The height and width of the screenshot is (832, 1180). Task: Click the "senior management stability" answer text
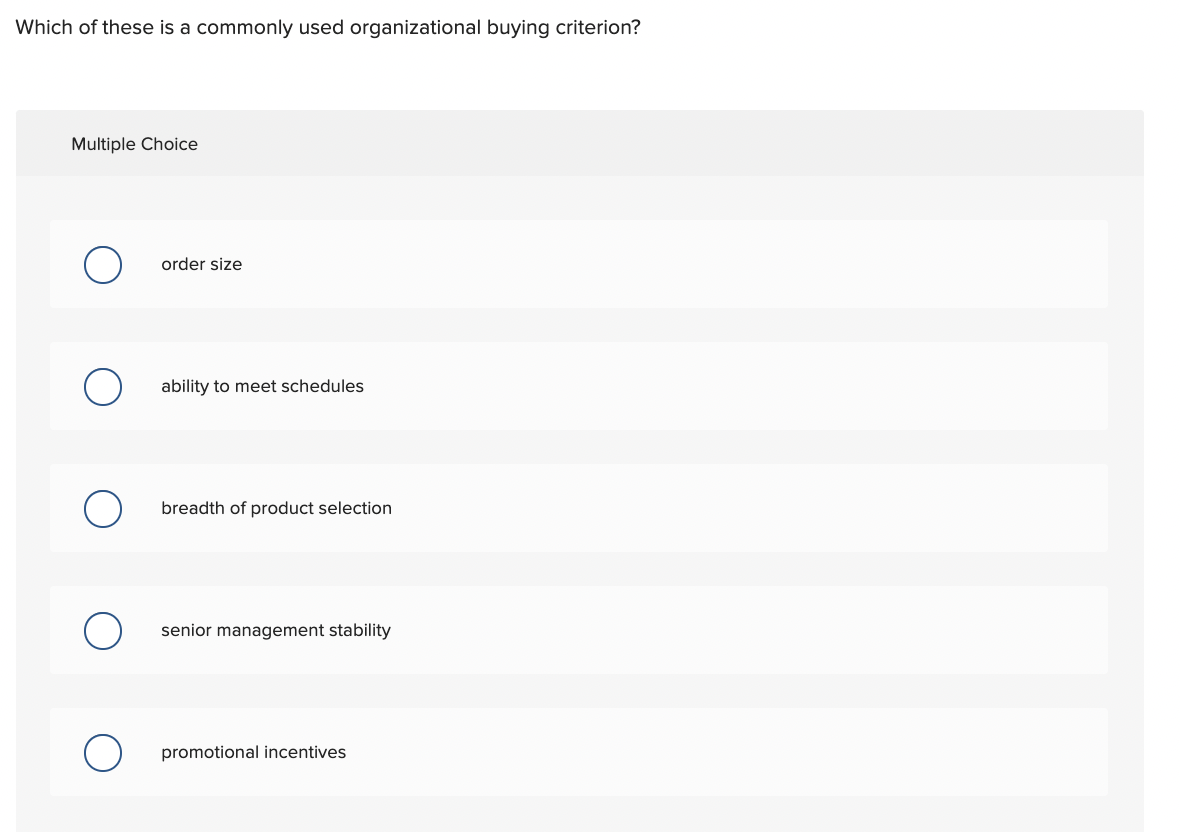[275, 630]
